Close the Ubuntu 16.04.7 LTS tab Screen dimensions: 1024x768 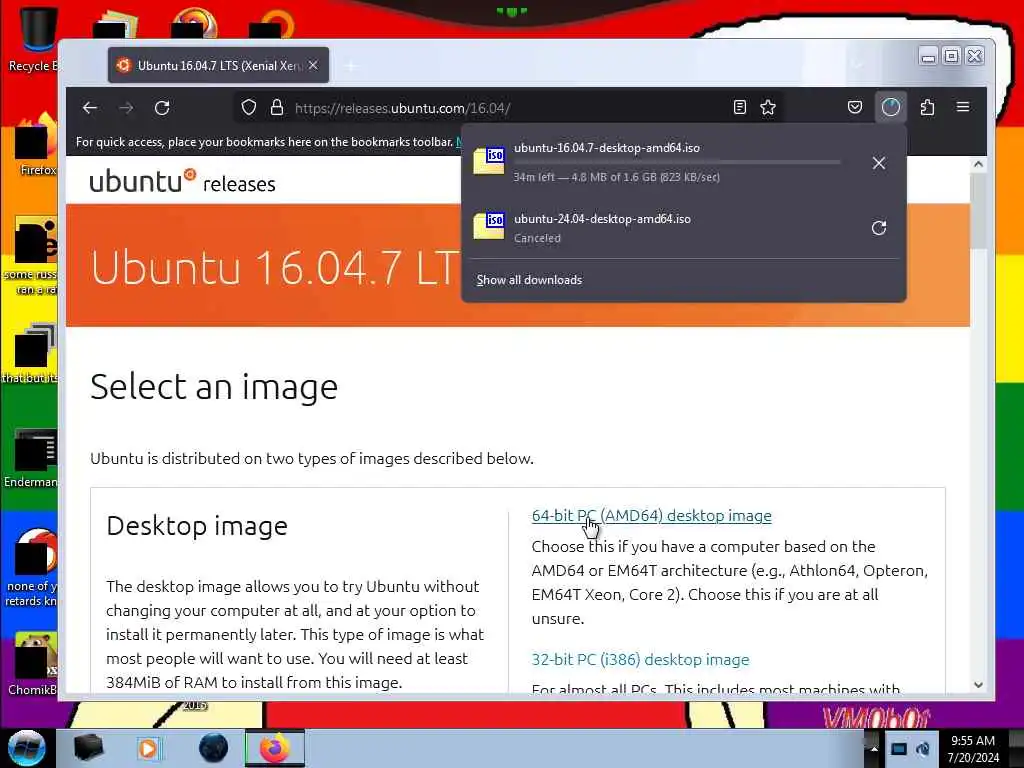coord(313,65)
